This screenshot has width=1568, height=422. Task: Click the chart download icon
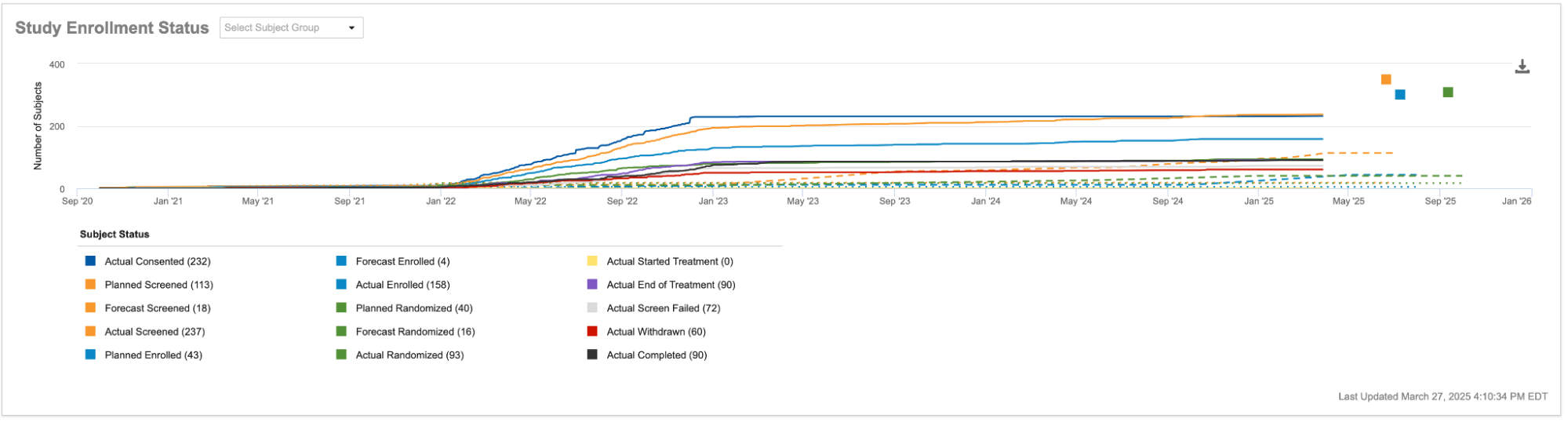pos(1522,67)
